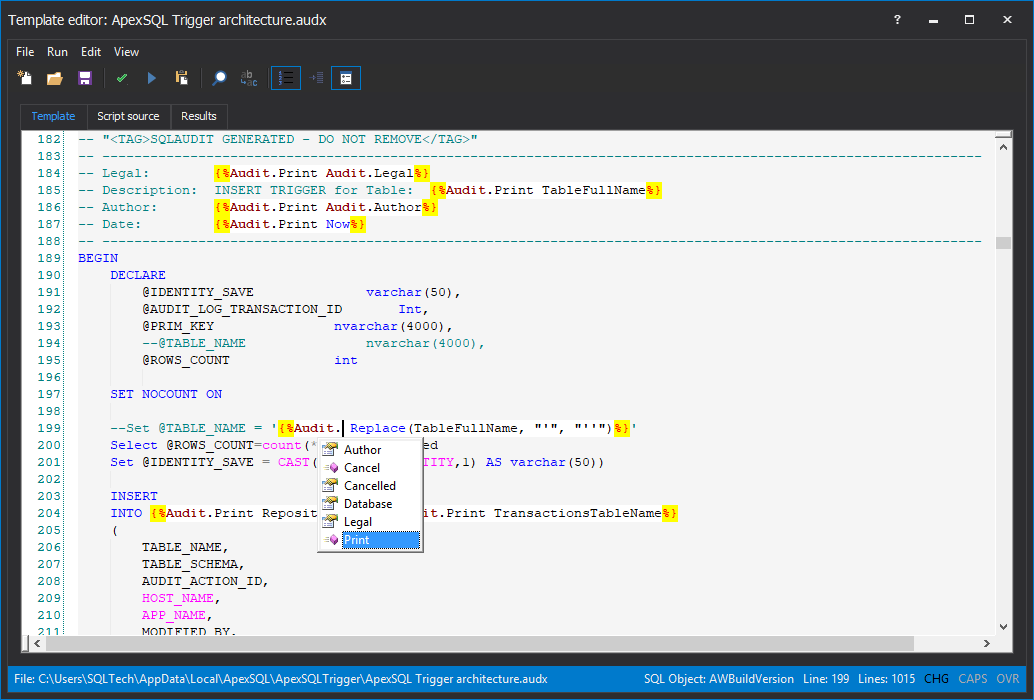Click the green checkmark validate icon
Screen dimensions: 1034x700
[x=121, y=78]
